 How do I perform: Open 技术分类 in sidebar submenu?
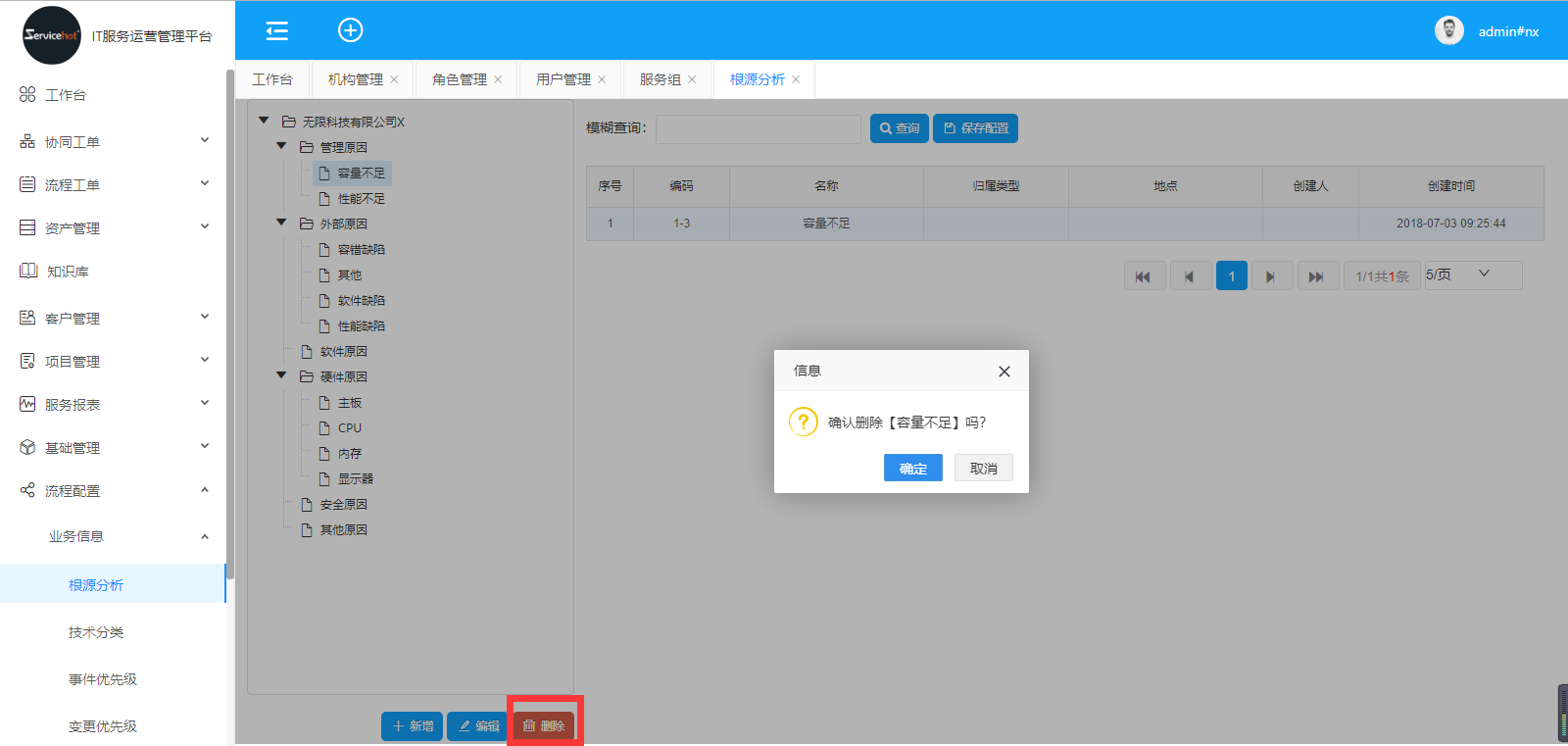tap(96, 632)
